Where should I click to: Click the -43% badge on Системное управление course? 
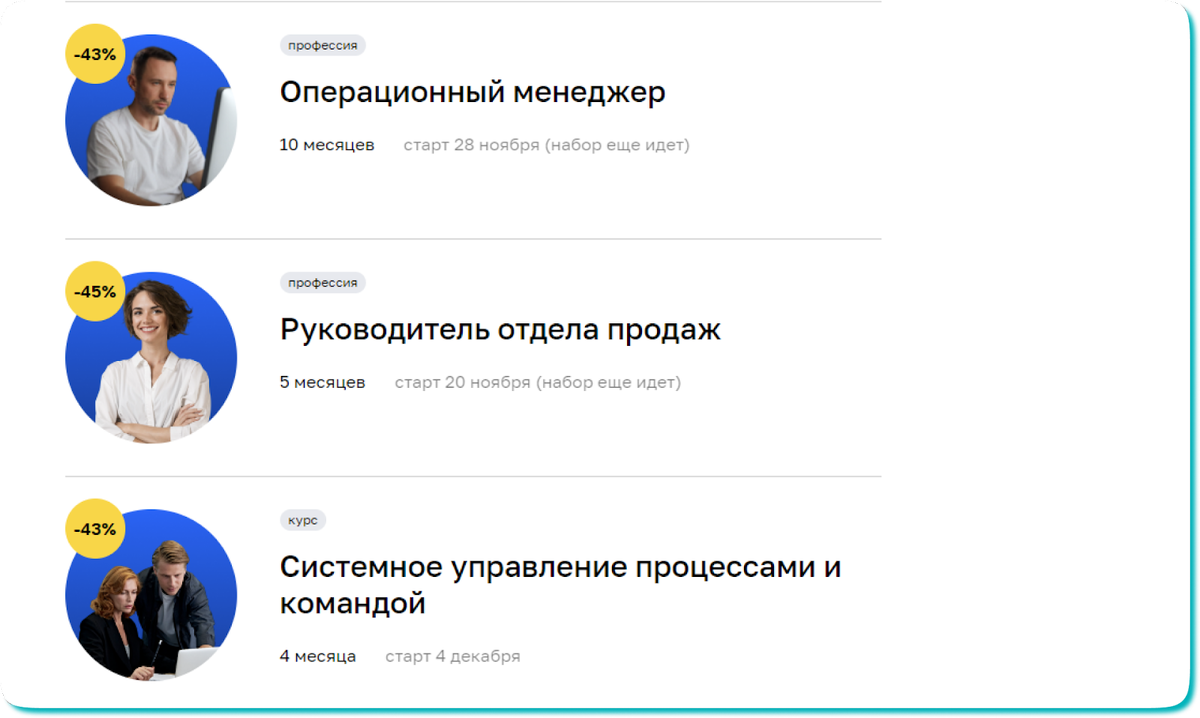point(94,528)
